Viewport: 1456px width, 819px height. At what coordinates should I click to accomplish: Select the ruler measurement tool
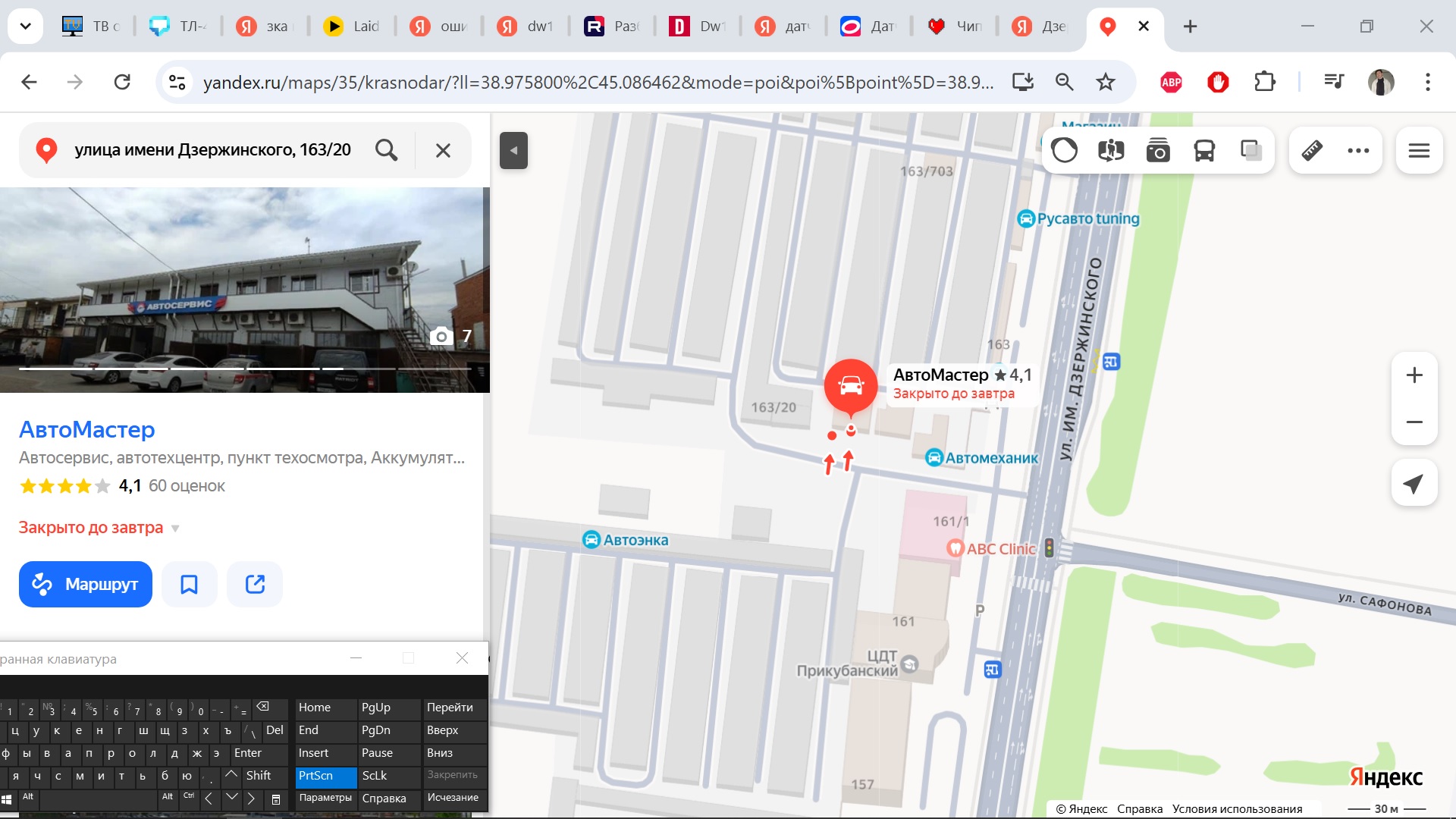tap(1312, 150)
